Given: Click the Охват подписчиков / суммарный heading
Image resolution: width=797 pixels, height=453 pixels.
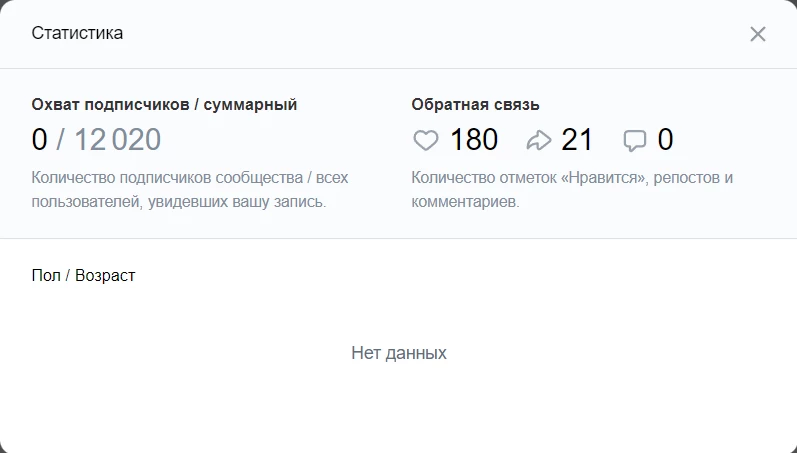Looking at the screenshot, I should [164, 105].
